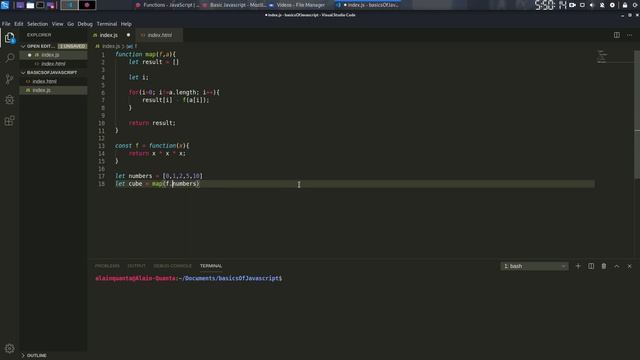Open the View menu
The width and height of the screenshot is (640, 360).
click(x=58, y=24)
